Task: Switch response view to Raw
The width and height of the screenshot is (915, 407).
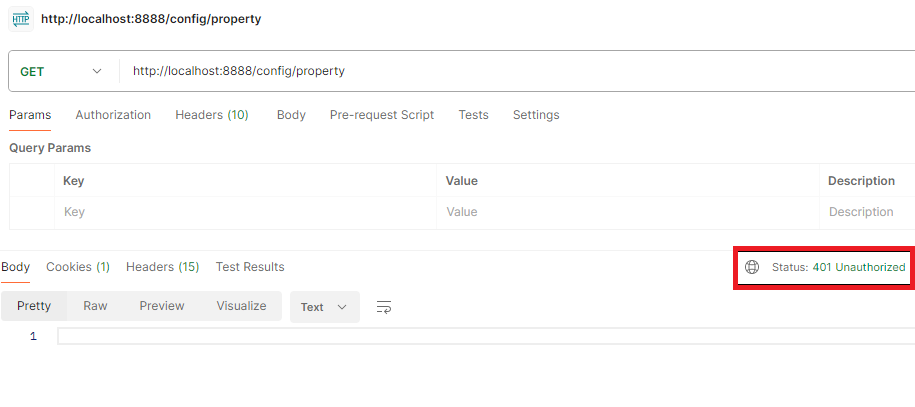Action: click(95, 306)
